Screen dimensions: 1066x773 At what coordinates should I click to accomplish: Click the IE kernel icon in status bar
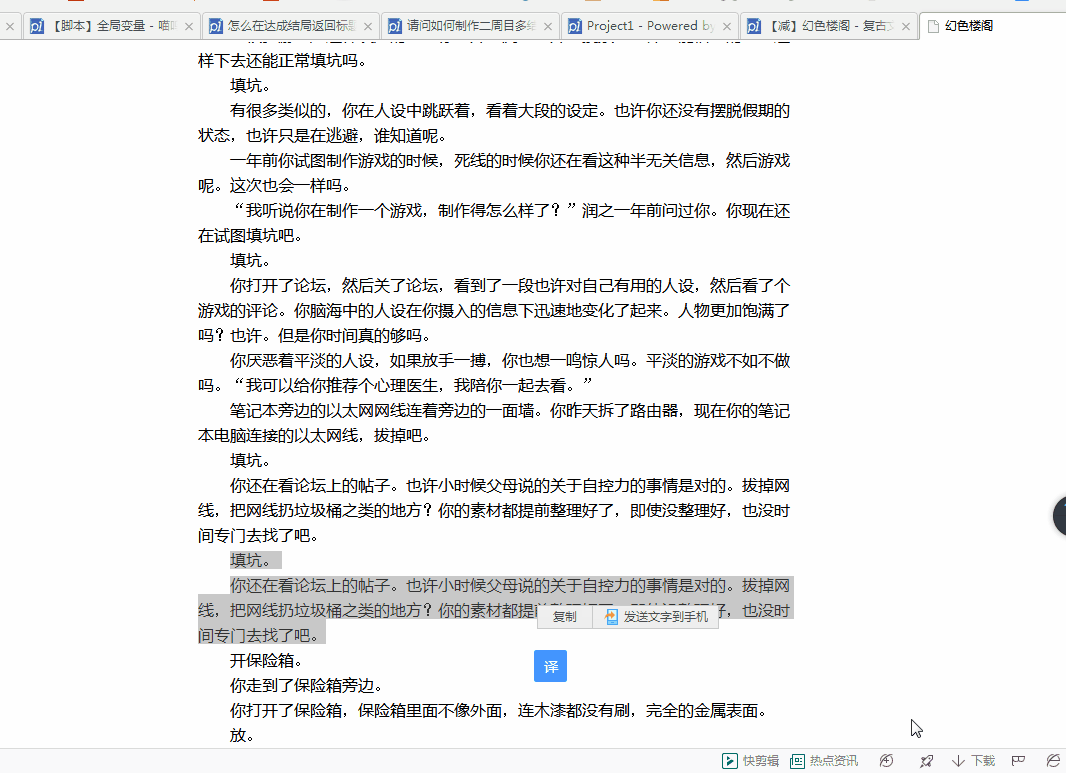tap(1052, 761)
